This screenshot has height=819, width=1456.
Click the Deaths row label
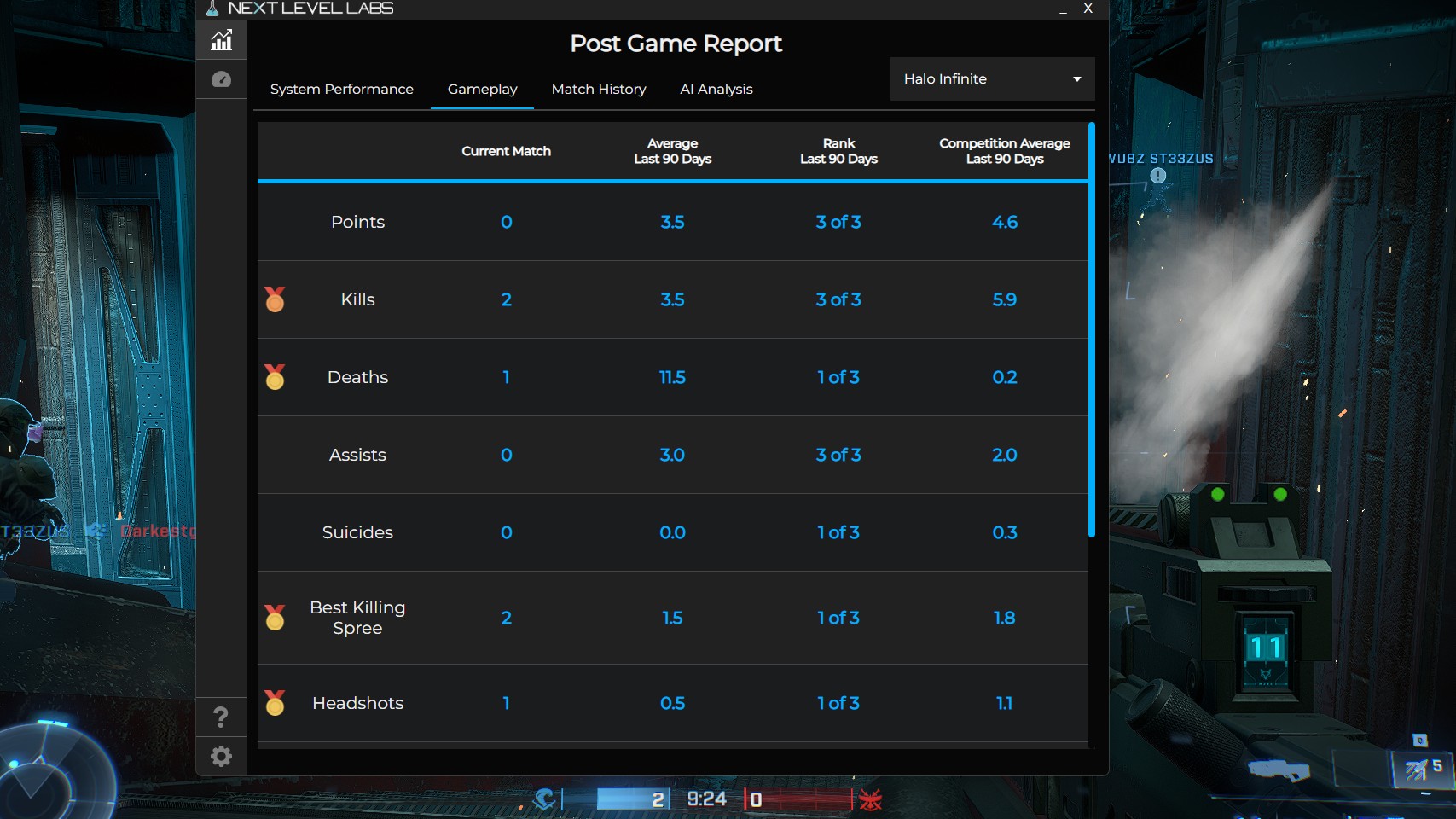pos(357,377)
